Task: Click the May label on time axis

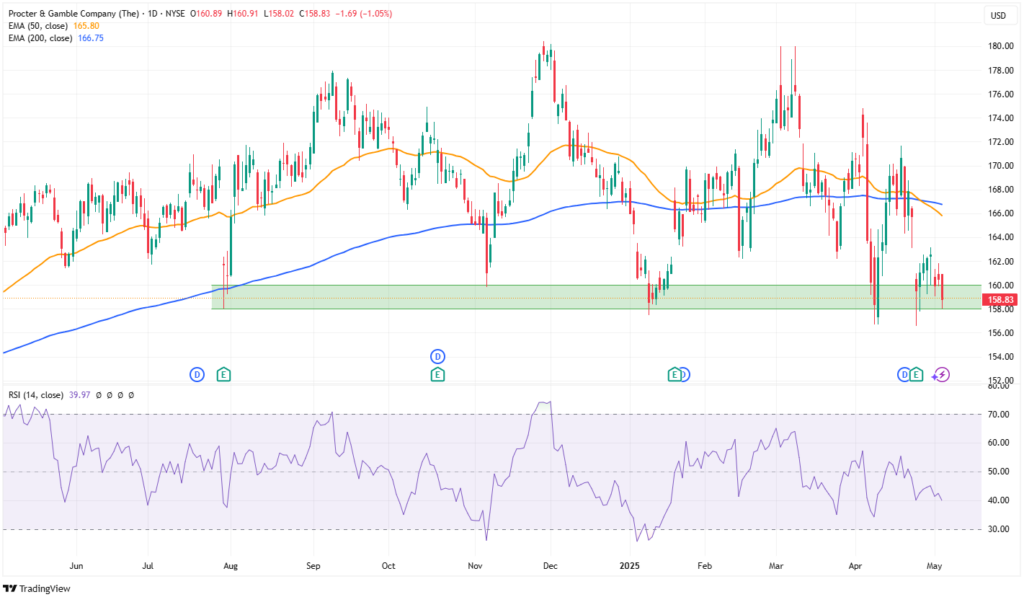Action: point(935,566)
